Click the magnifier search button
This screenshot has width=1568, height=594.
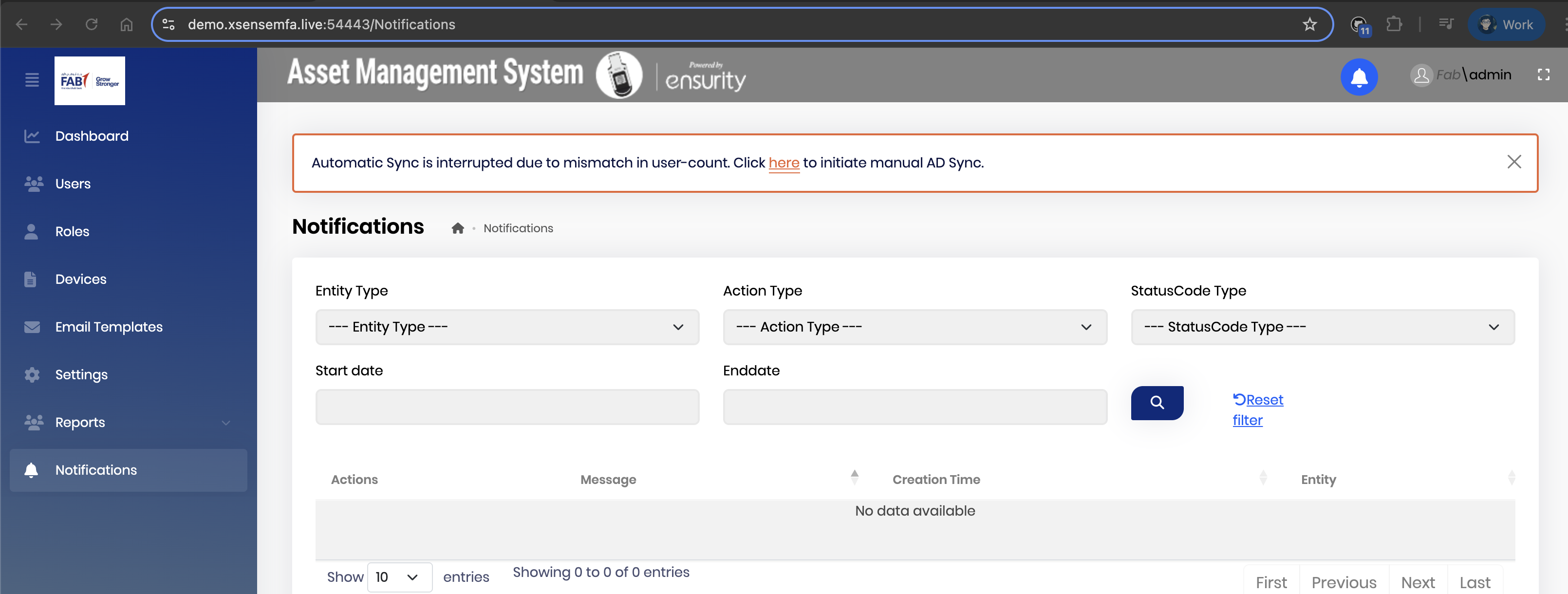(1157, 402)
